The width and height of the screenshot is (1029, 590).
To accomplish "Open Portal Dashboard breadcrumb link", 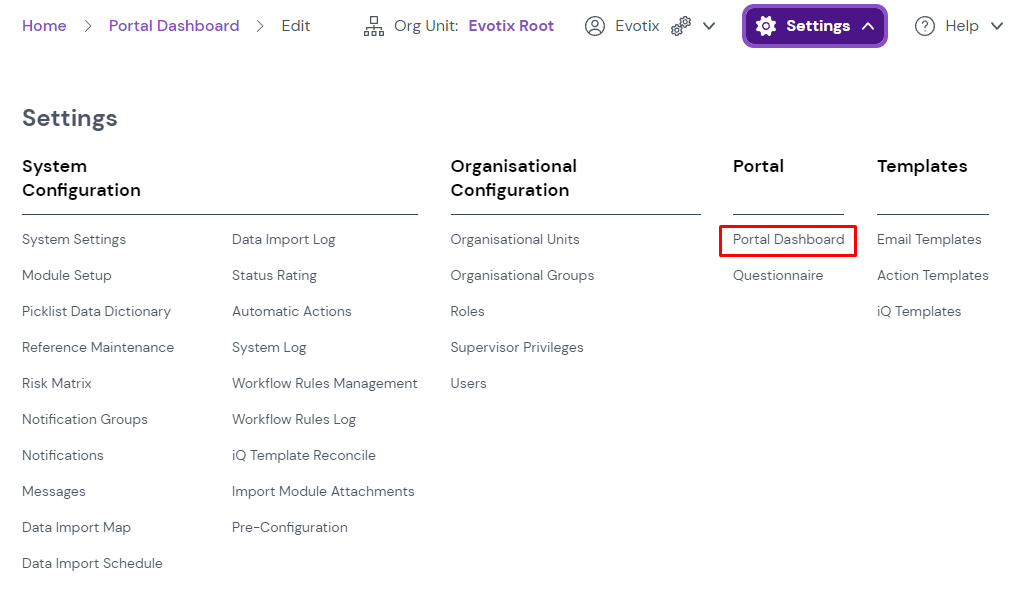I will pyautogui.click(x=174, y=26).
